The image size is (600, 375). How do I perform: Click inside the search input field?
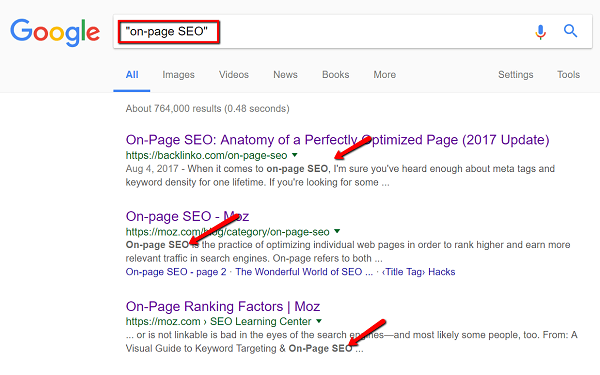point(352,32)
